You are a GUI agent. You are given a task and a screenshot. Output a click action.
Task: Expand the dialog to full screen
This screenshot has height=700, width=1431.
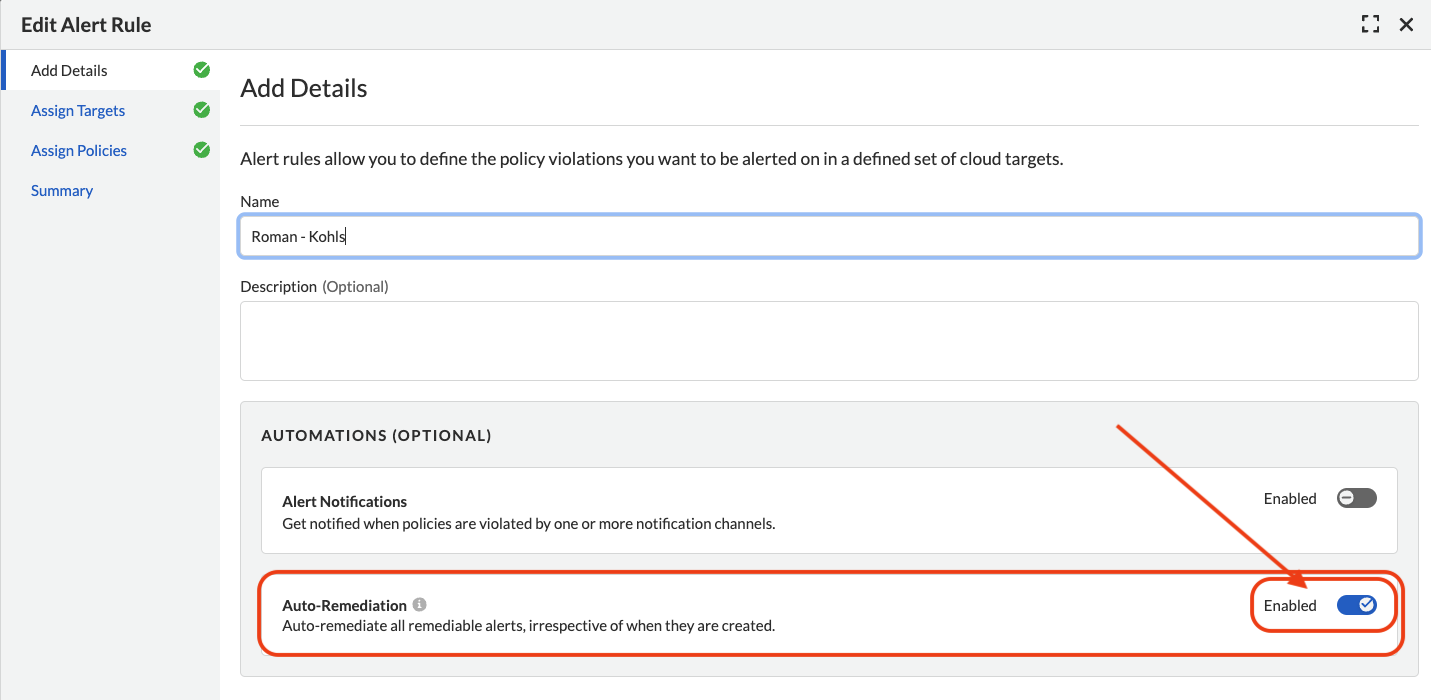tap(1370, 25)
